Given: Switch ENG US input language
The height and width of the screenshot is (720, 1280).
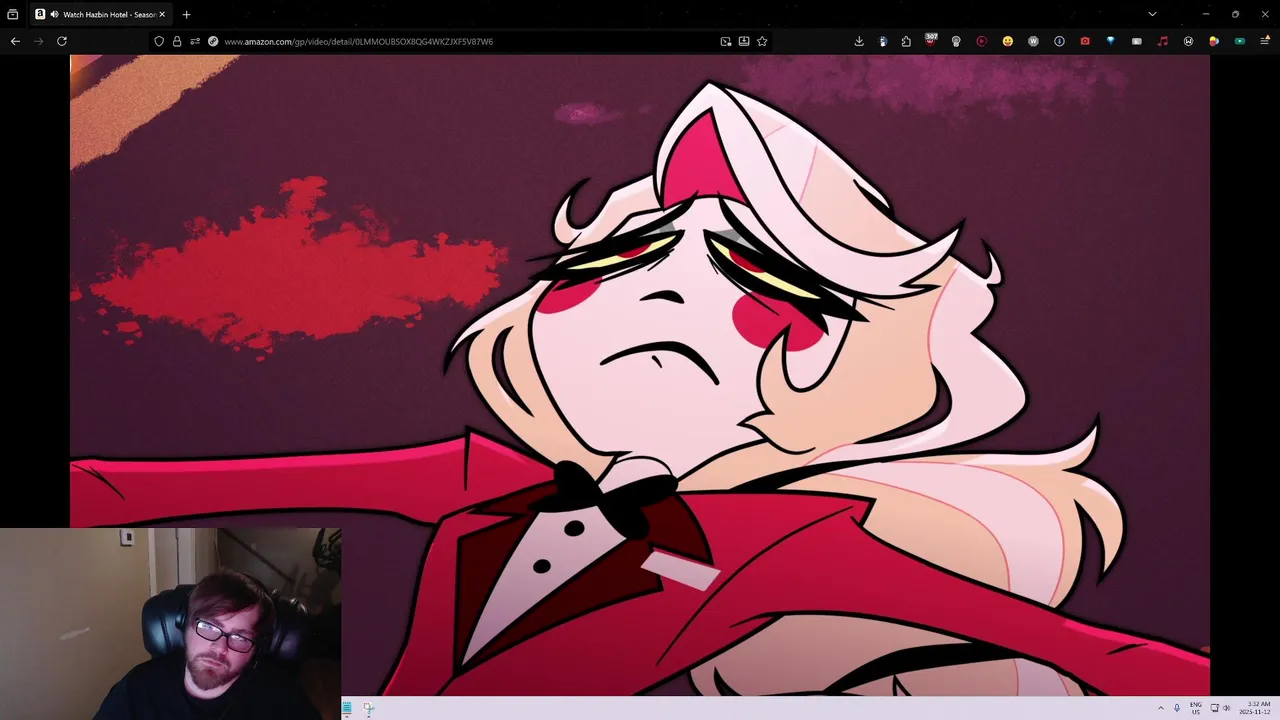Looking at the screenshot, I should (x=1195, y=708).
